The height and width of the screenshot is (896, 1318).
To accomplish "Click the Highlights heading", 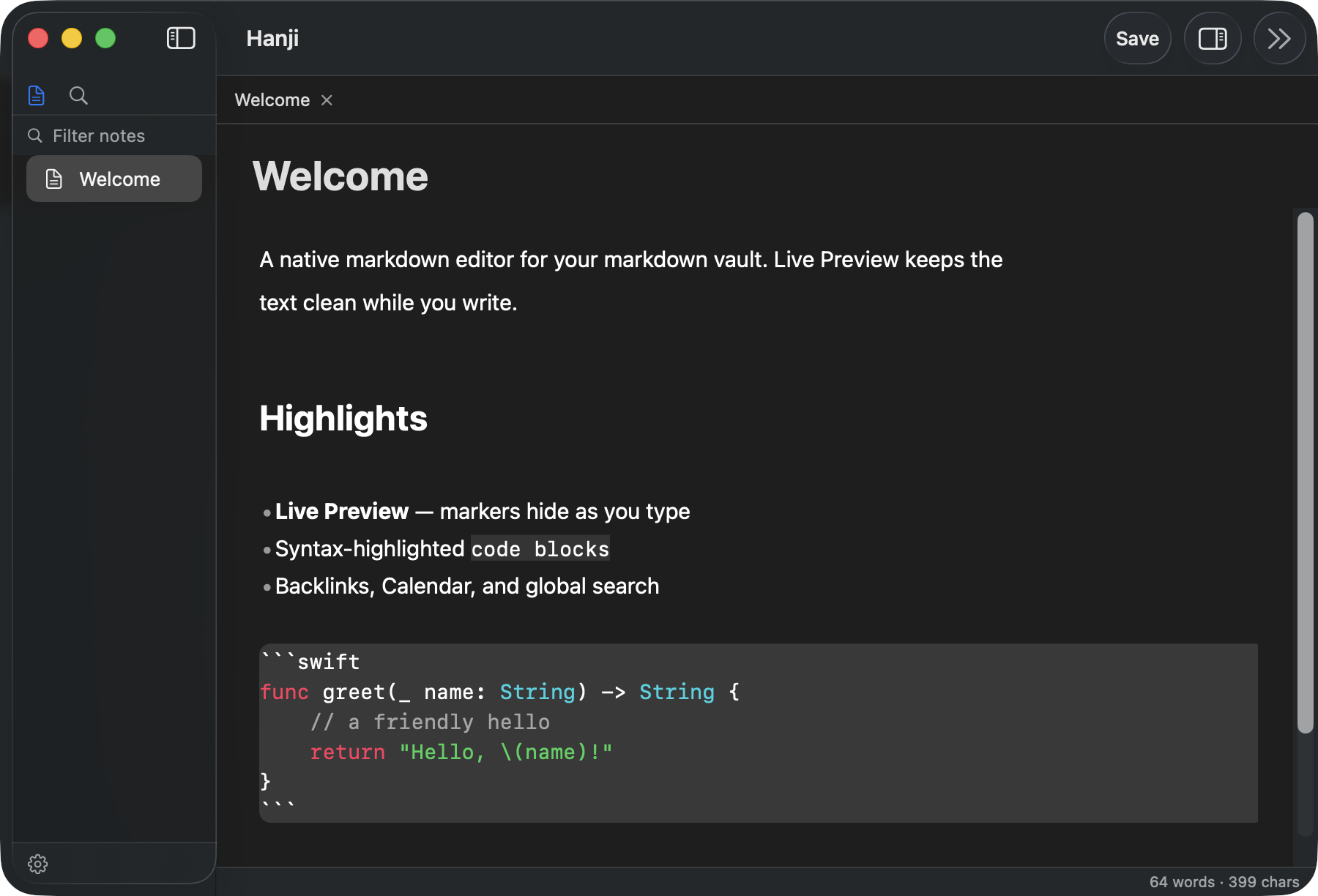I will [x=343, y=419].
